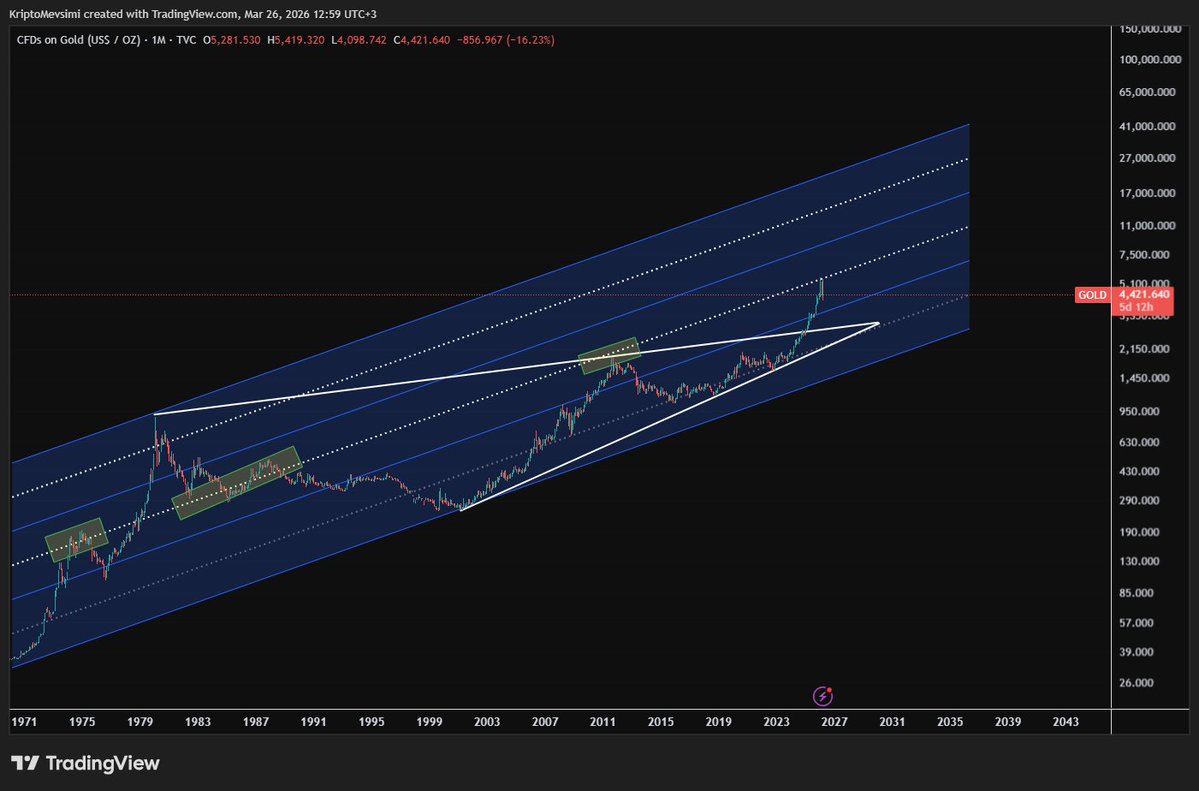The width and height of the screenshot is (1199, 791).
Task: Select the green box spanning 1983 to 1989
Action: 237,483
